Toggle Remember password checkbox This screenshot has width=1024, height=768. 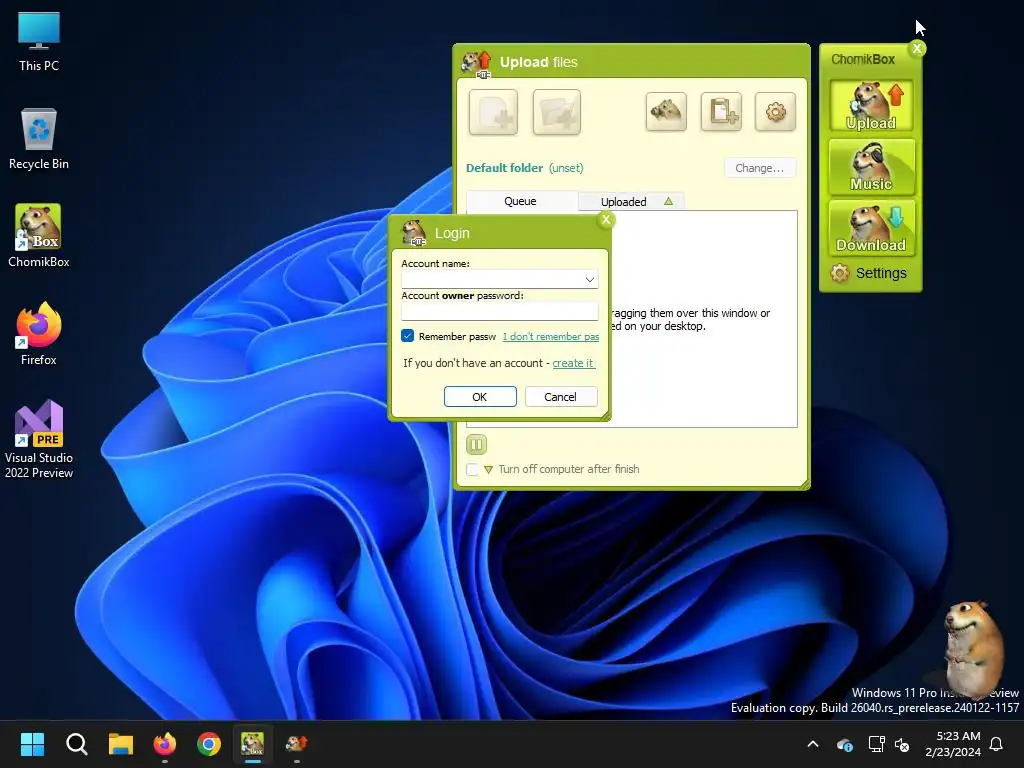[x=408, y=336]
